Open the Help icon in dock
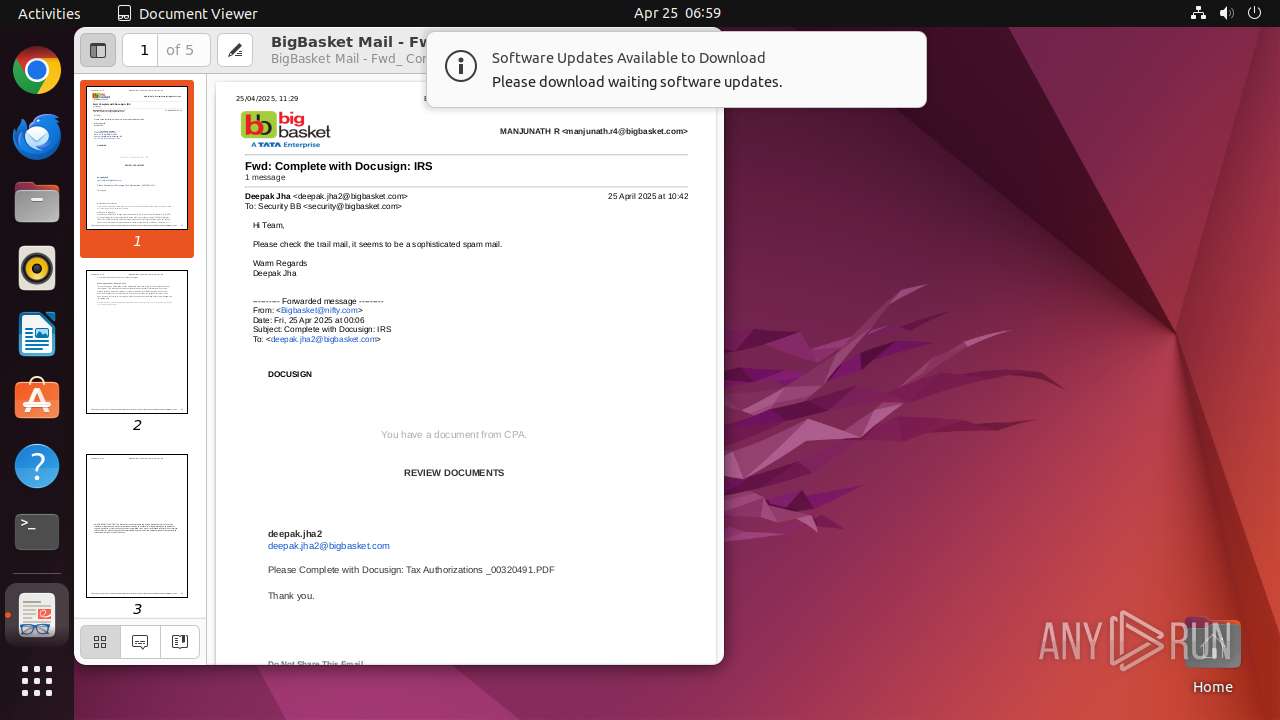This screenshot has height=720, width=1280. click(x=37, y=467)
